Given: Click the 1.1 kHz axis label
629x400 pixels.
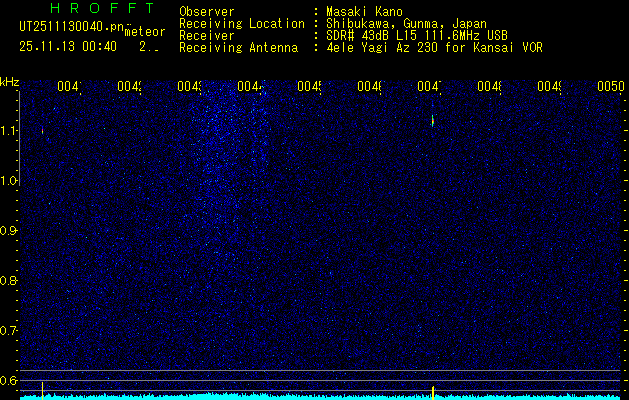Looking at the screenshot, I should (x=8, y=131).
